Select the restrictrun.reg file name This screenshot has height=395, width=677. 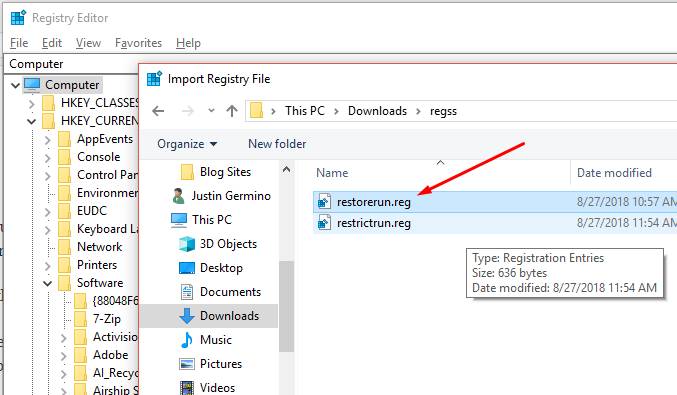[x=374, y=223]
